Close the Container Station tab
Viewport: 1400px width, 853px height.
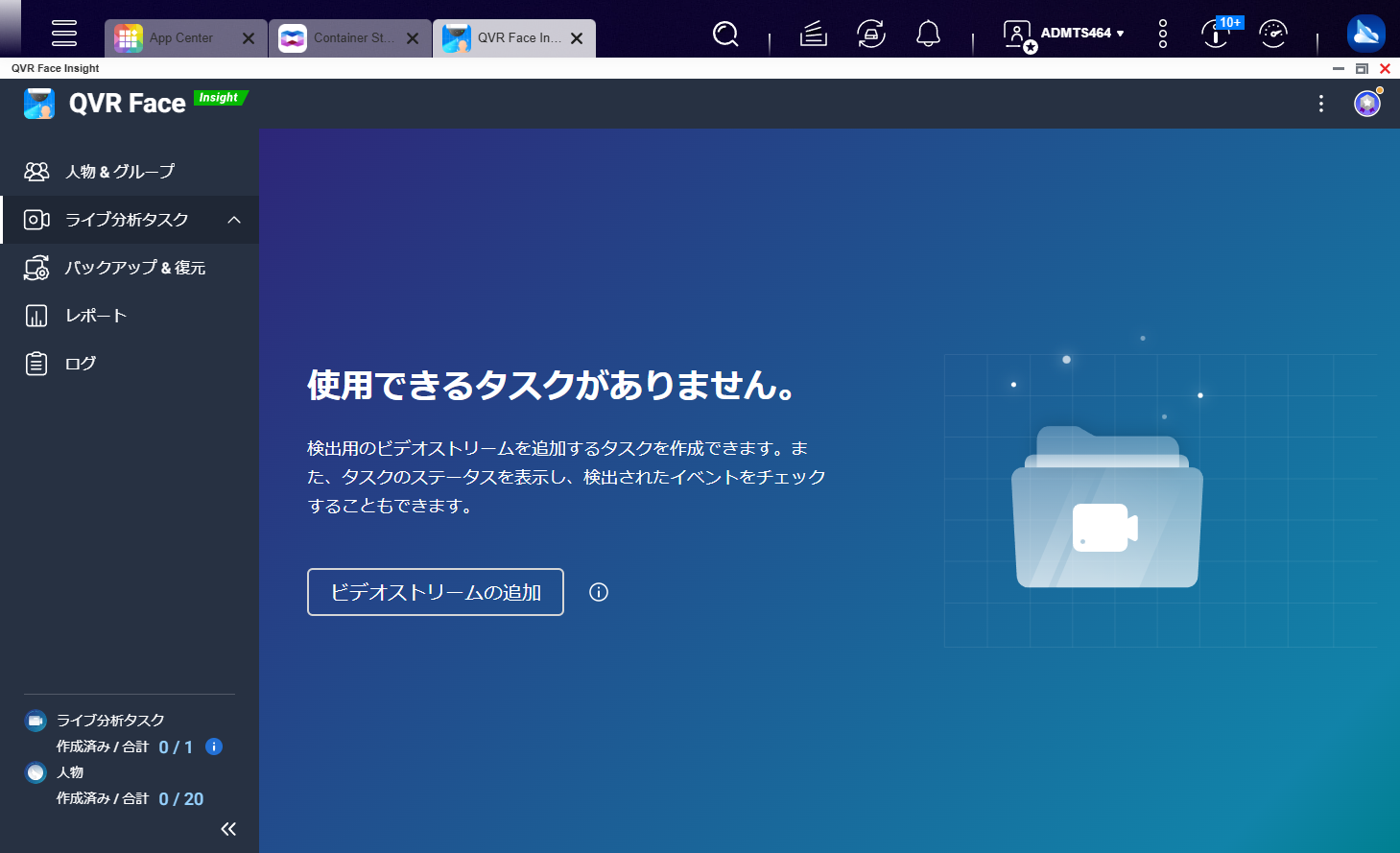coord(413,38)
